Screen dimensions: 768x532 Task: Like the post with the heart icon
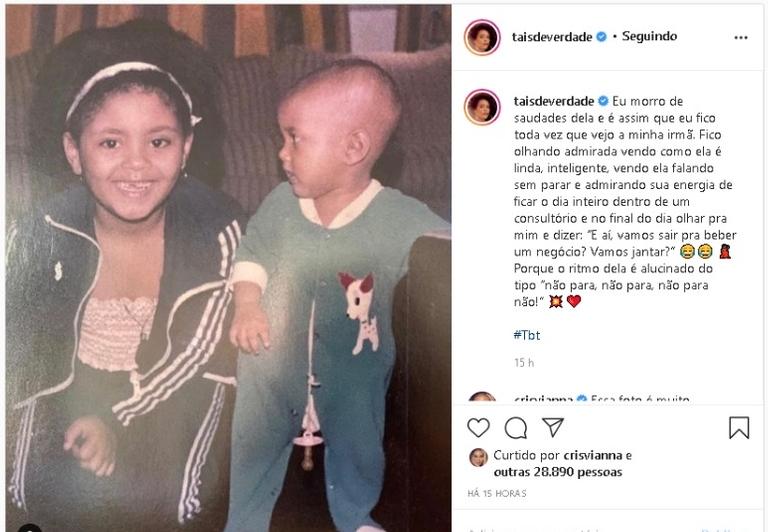pyautogui.click(x=478, y=428)
